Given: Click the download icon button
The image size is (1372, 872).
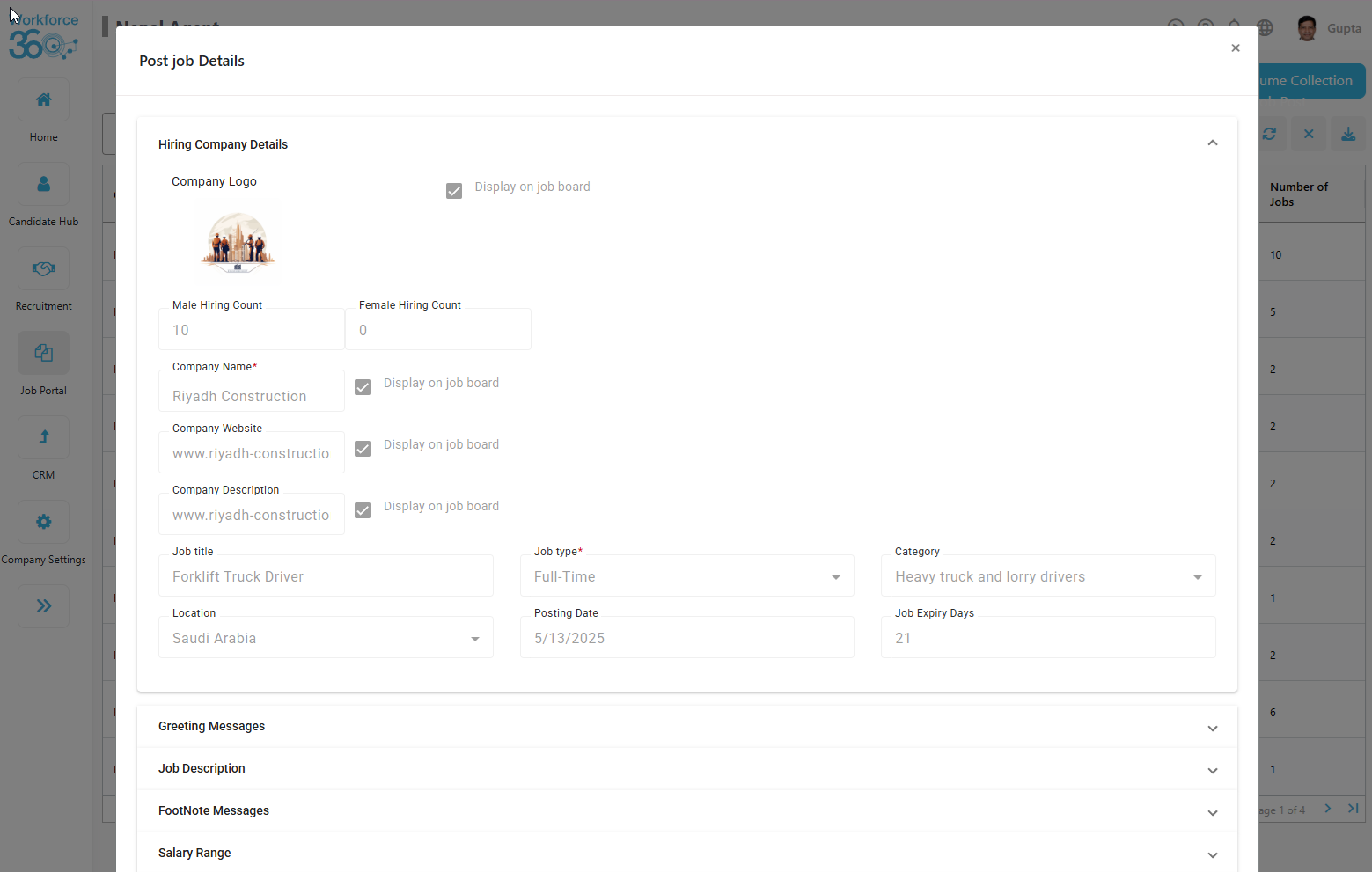Looking at the screenshot, I should 1347,134.
